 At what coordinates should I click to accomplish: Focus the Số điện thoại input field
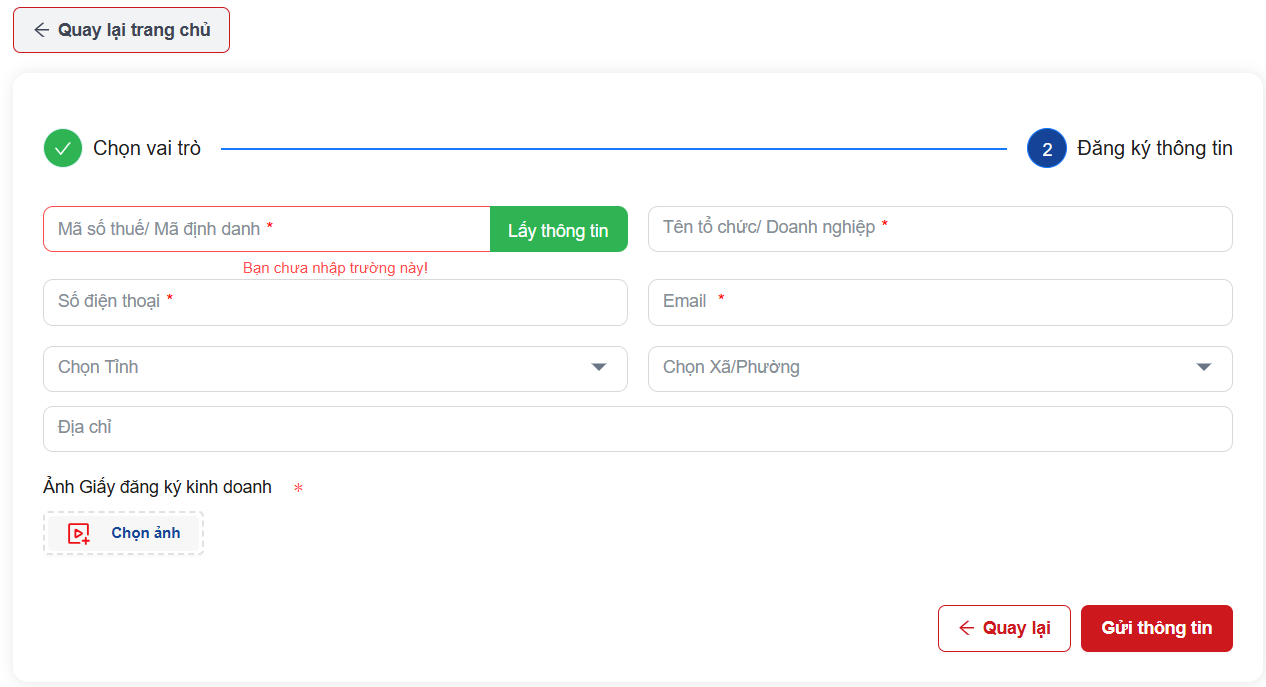[x=335, y=302]
